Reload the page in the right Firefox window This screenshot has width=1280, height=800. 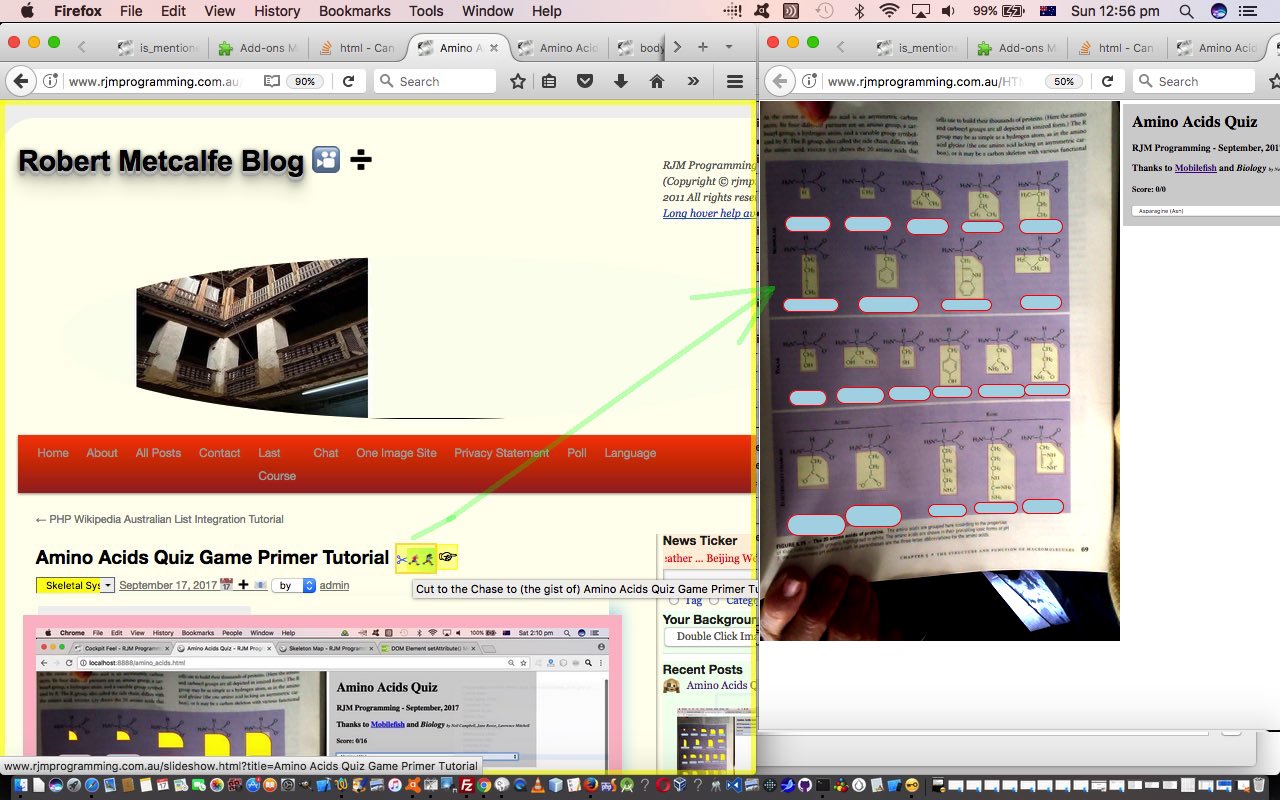[1107, 82]
